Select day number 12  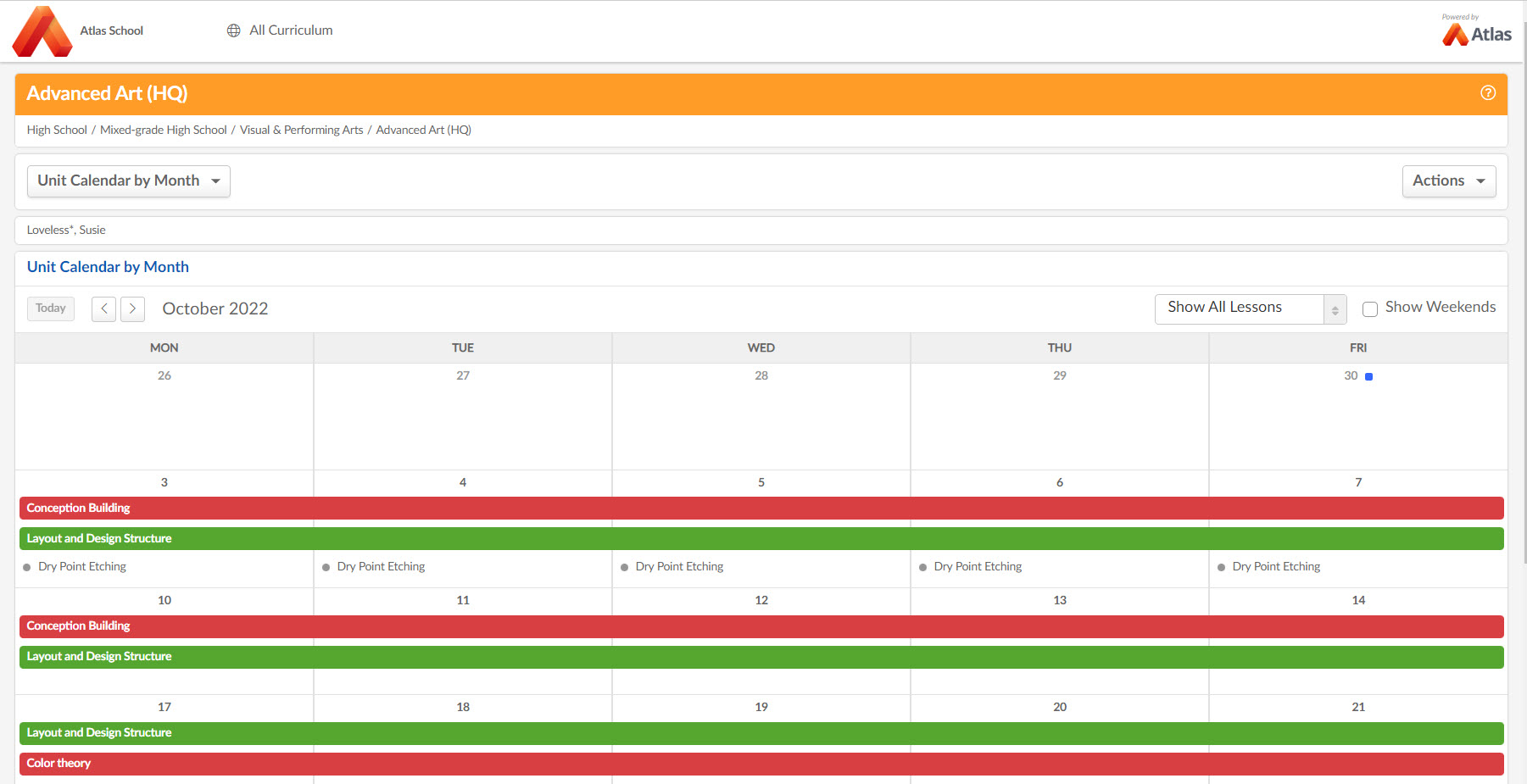click(x=761, y=600)
